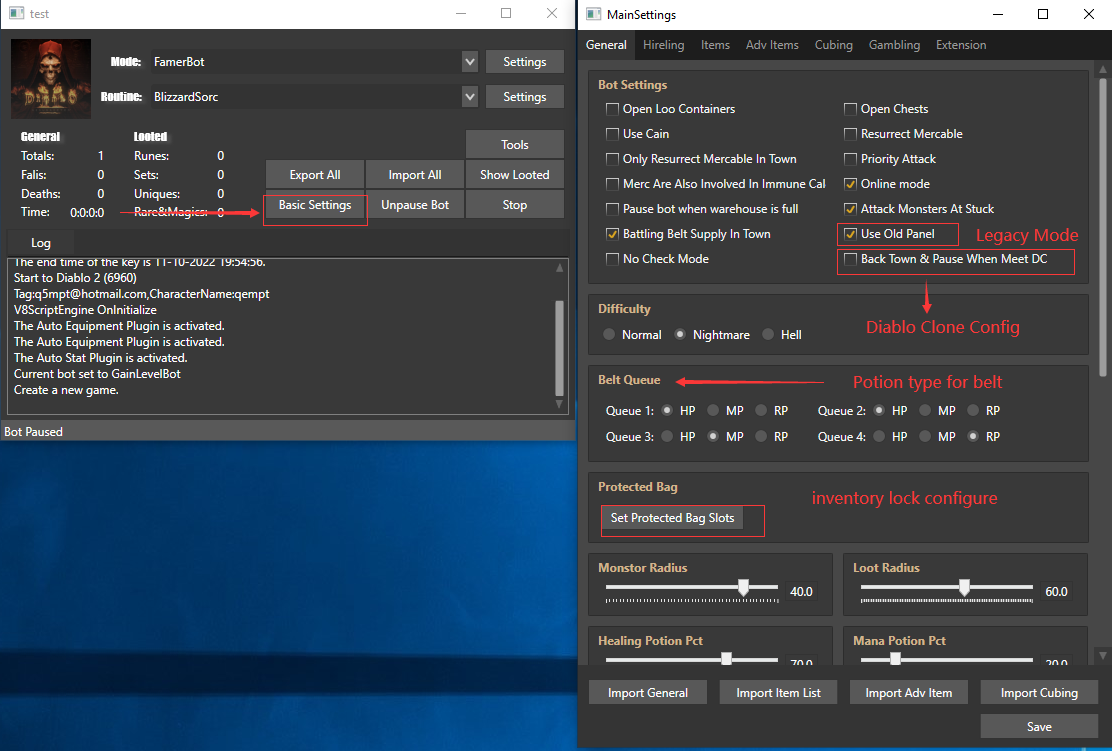
Task: Open Basic Settings in test window
Action: tap(315, 205)
